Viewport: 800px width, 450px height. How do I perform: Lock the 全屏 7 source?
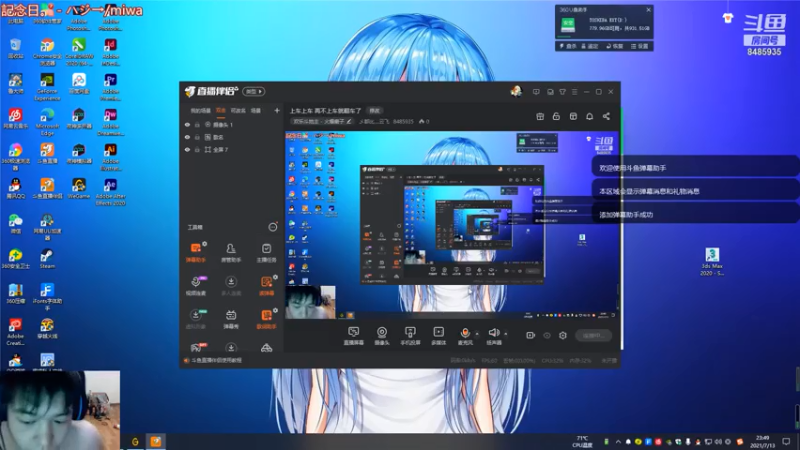tap(197, 149)
